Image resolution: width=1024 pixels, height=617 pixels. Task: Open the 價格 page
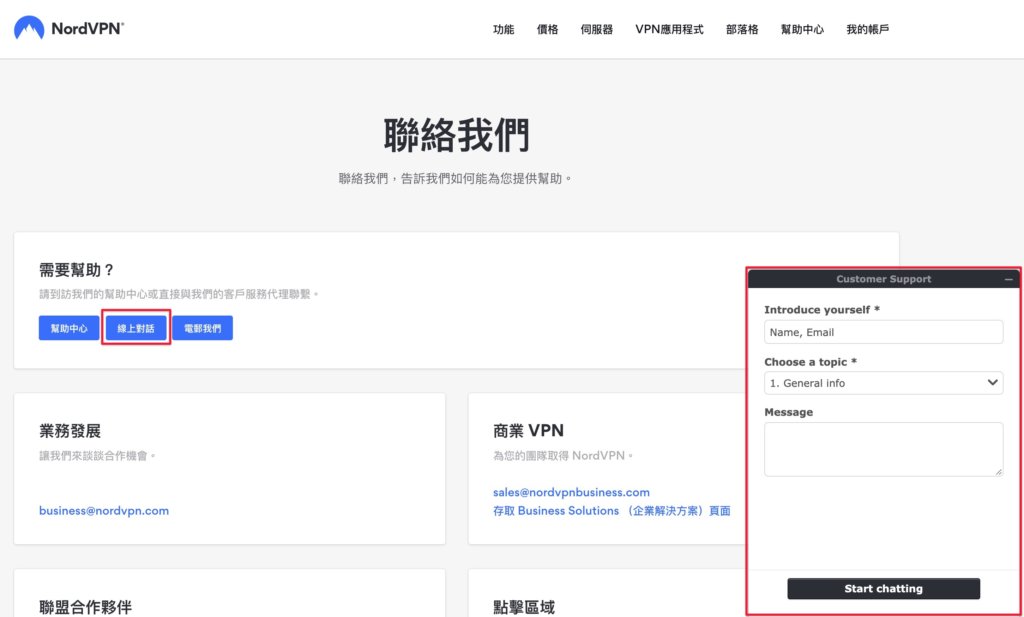tap(547, 29)
